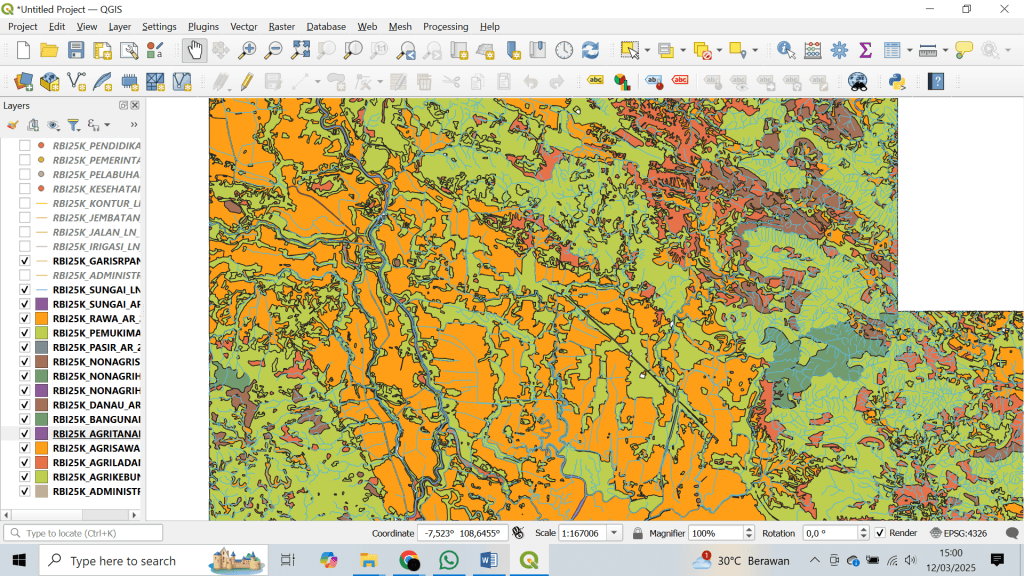The height and width of the screenshot is (576, 1024).
Task: Open the Plugins menu
Action: pos(203,26)
